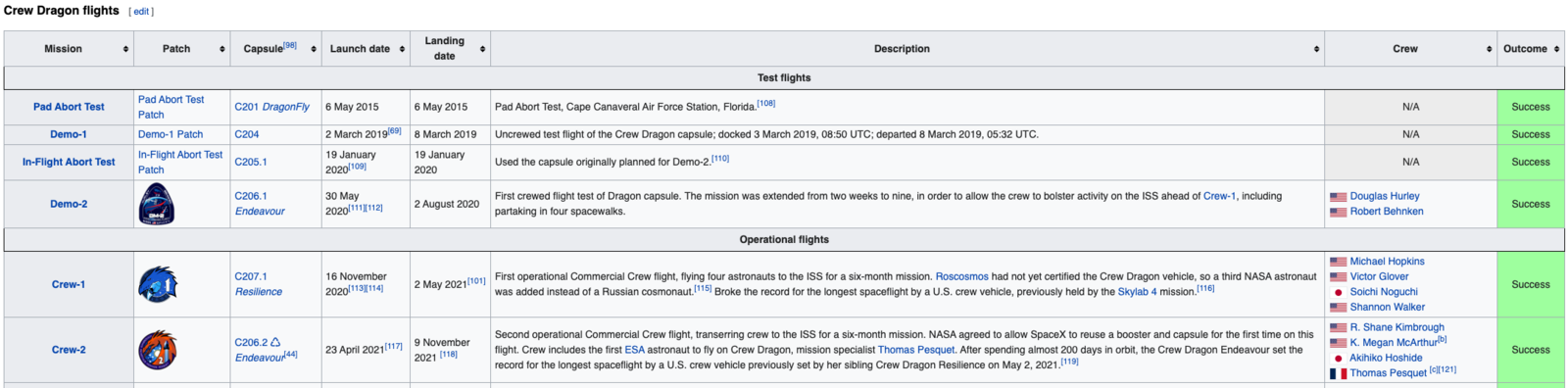1568x388 pixels.
Task: Sort by Capsule column sort arrows
Action: [314, 49]
